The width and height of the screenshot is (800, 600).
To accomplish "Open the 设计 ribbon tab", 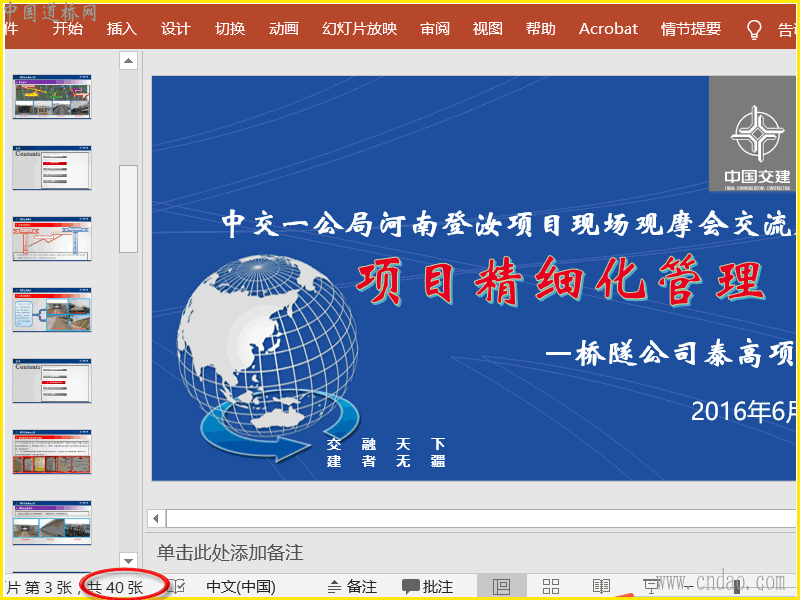I will 176,29.
